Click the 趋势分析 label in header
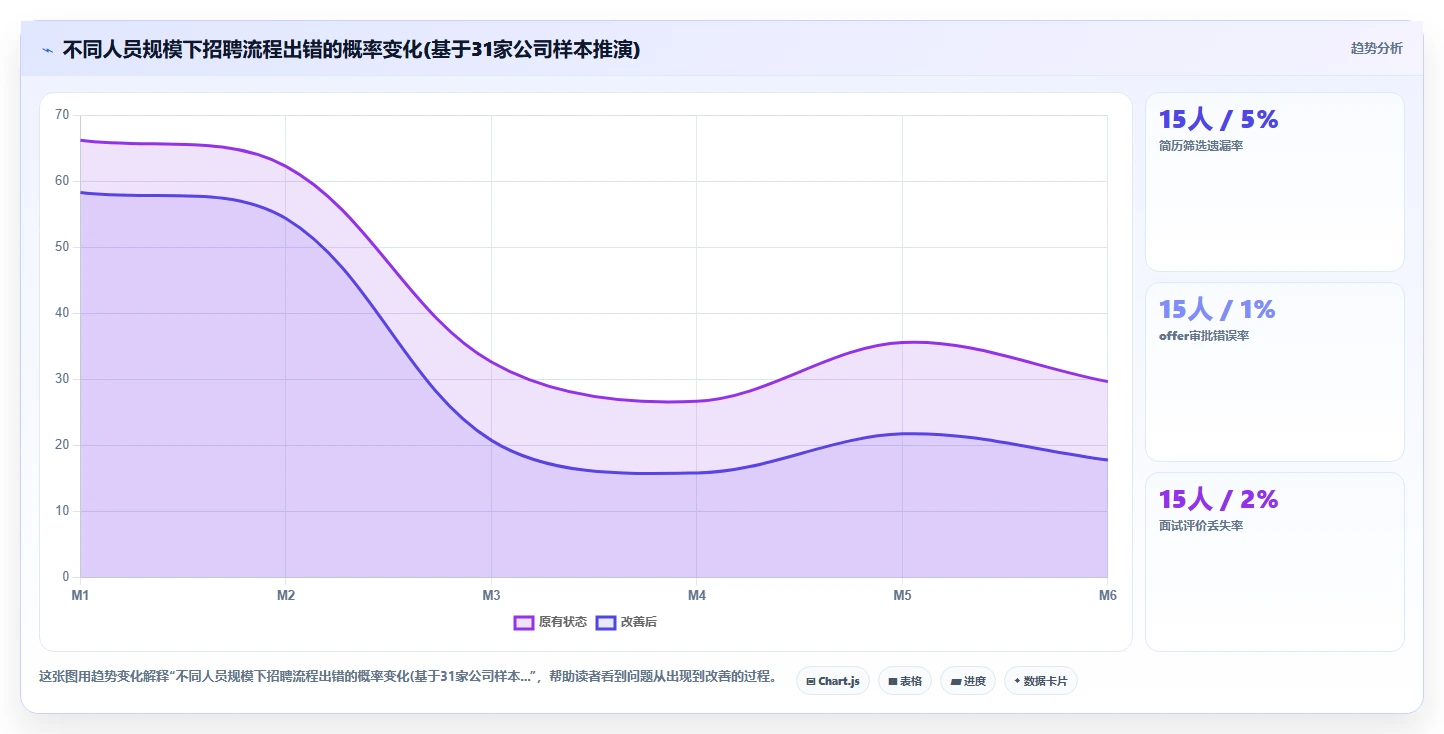The height and width of the screenshot is (734, 1444). (1376, 48)
